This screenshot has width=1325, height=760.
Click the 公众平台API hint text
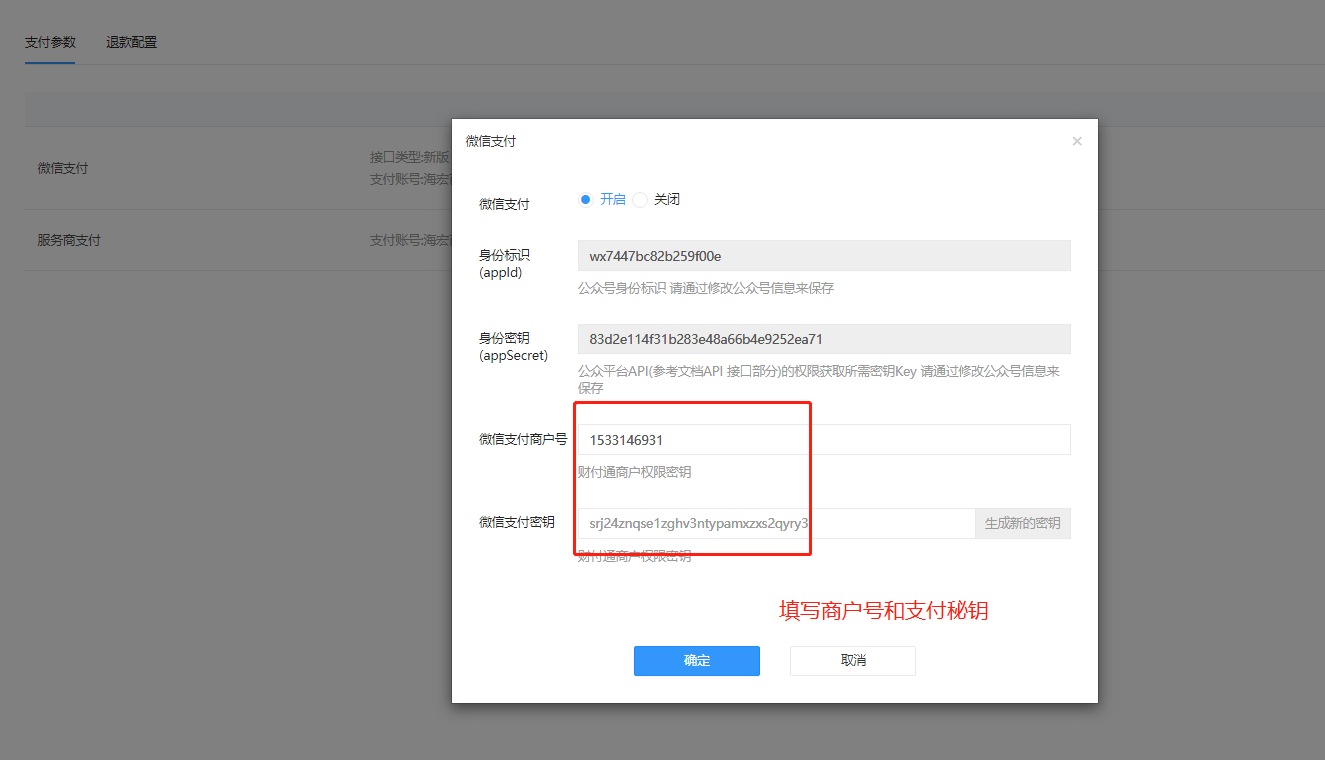tap(819, 379)
